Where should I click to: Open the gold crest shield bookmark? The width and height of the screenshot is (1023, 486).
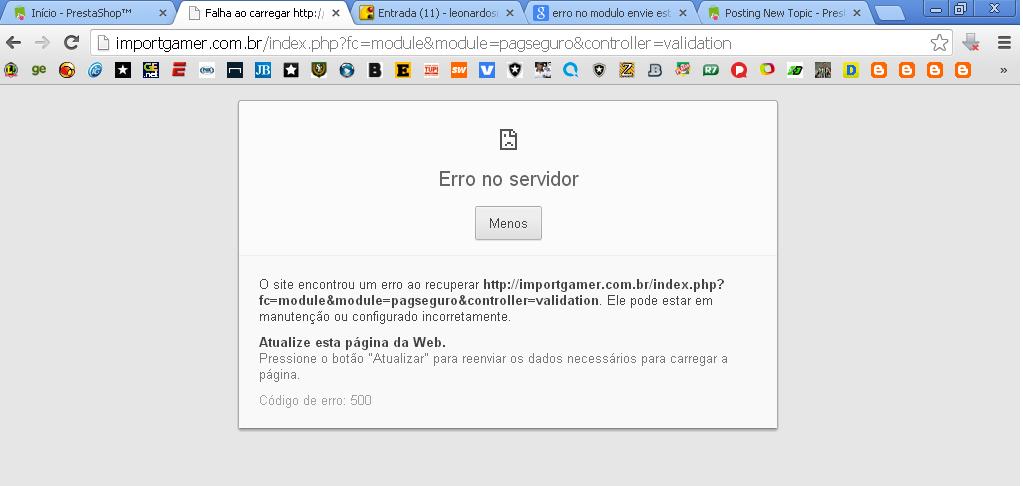point(318,70)
